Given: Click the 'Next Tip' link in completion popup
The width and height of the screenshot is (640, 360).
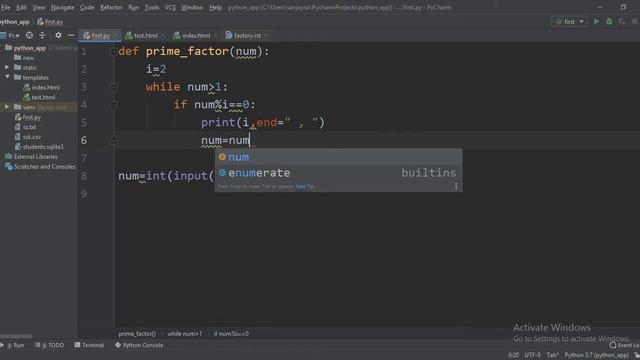Looking at the screenshot, I should 304,187.
